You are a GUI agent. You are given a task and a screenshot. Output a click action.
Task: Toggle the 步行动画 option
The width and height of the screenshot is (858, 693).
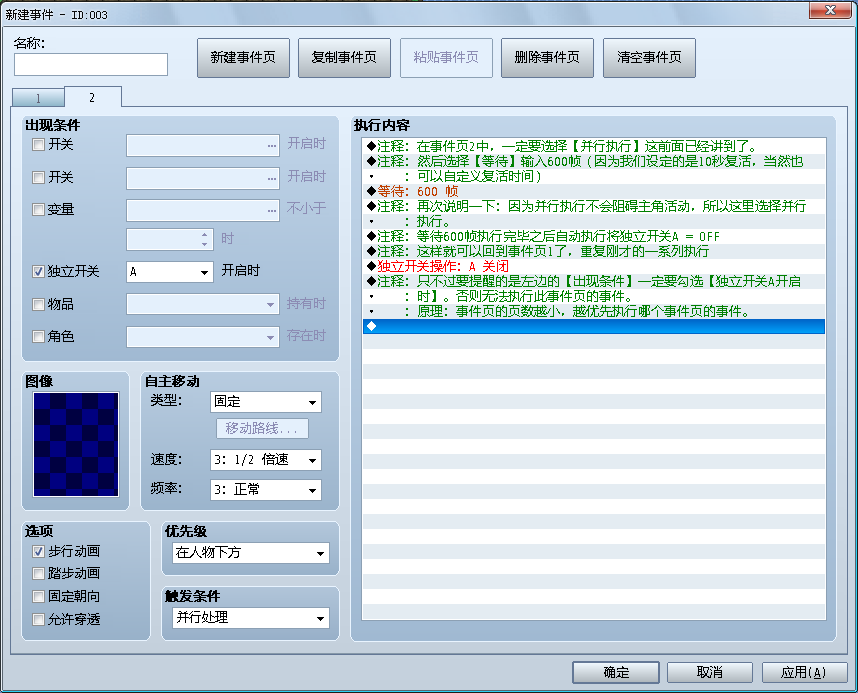pos(38,551)
